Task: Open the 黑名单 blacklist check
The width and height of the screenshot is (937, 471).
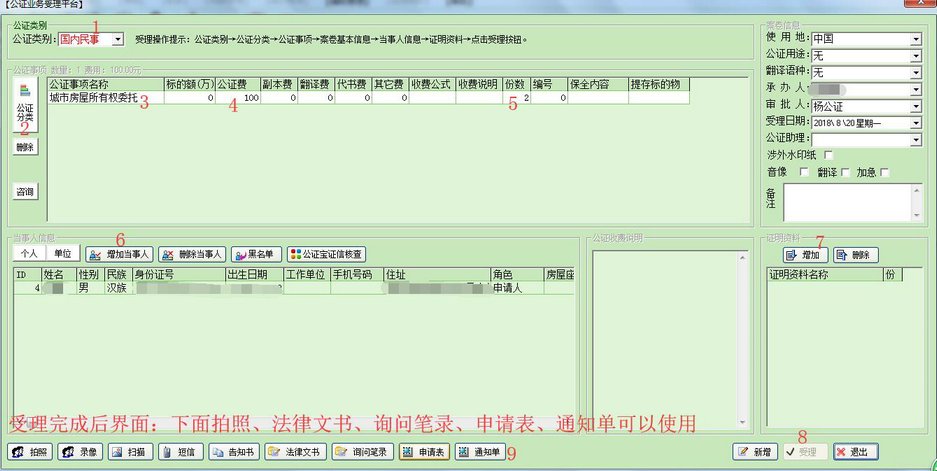Action: (x=257, y=254)
